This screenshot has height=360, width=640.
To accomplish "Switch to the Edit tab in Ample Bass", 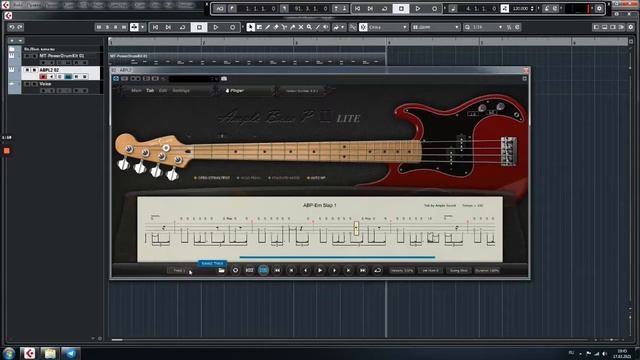I will tap(163, 91).
